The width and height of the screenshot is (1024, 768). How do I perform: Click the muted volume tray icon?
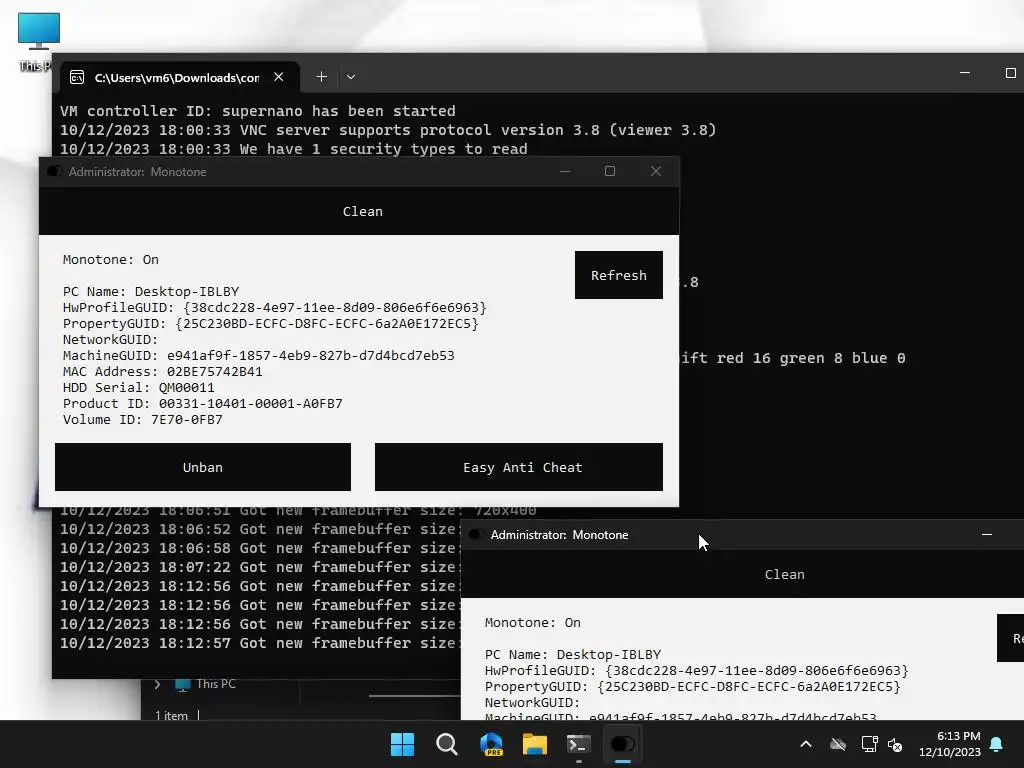click(x=895, y=744)
